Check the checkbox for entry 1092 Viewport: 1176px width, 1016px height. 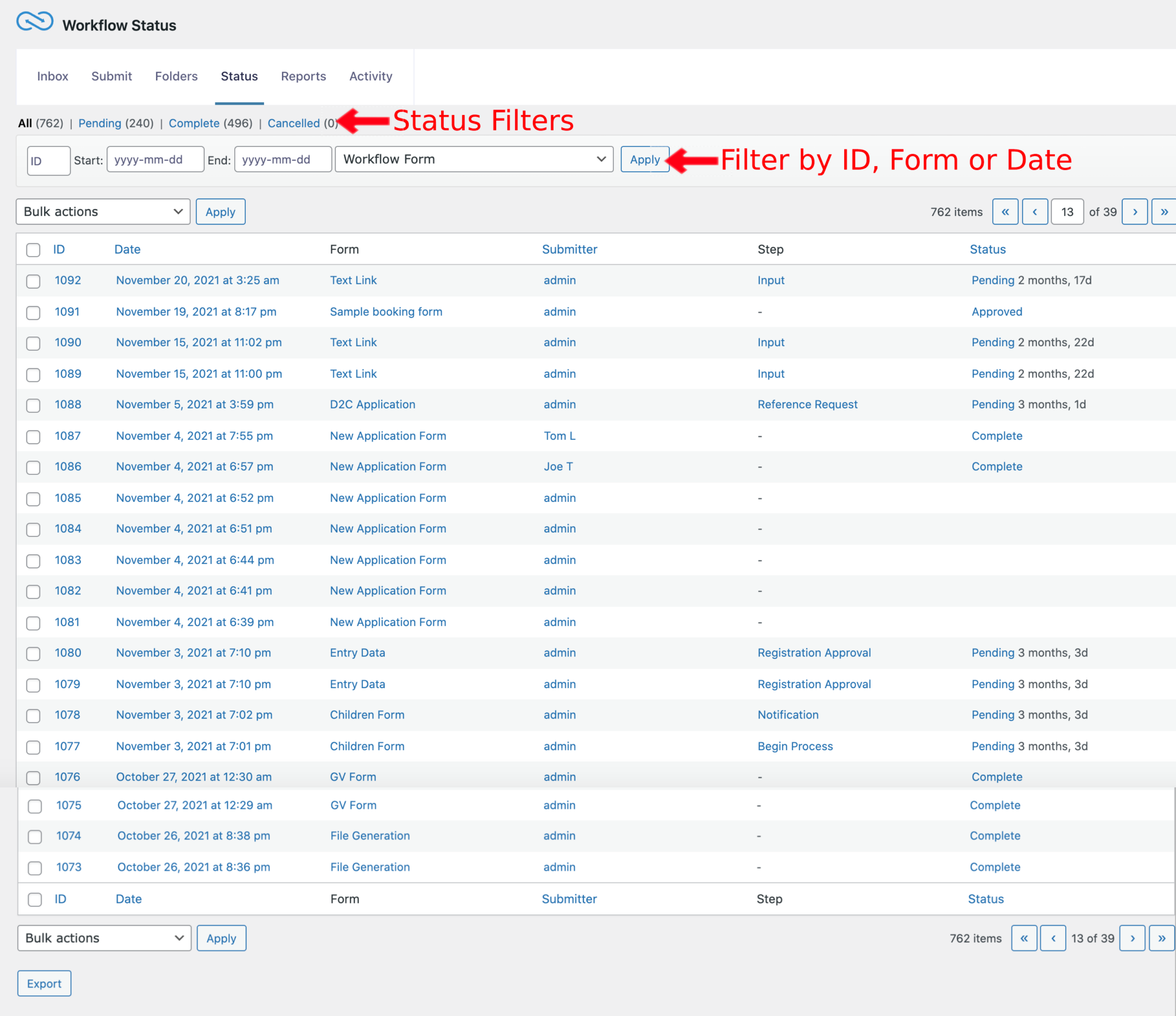33,281
